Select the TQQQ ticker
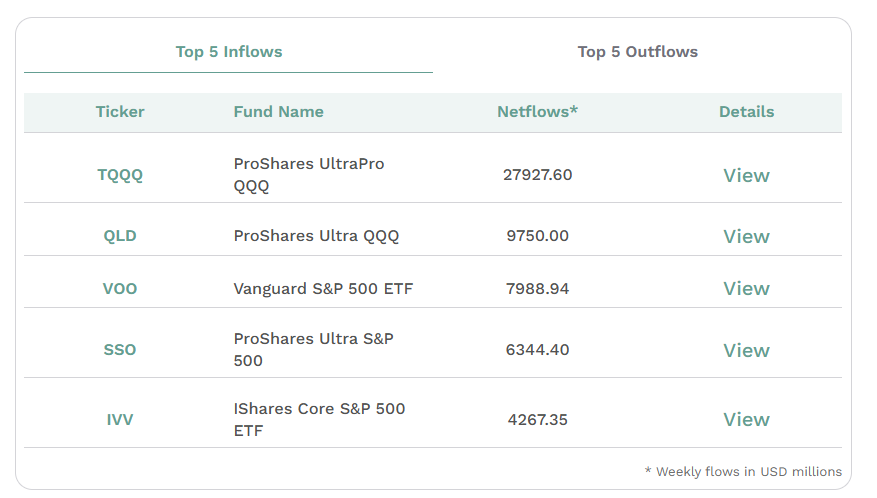This screenshot has height=498, width=877. pyautogui.click(x=120, y=175)
